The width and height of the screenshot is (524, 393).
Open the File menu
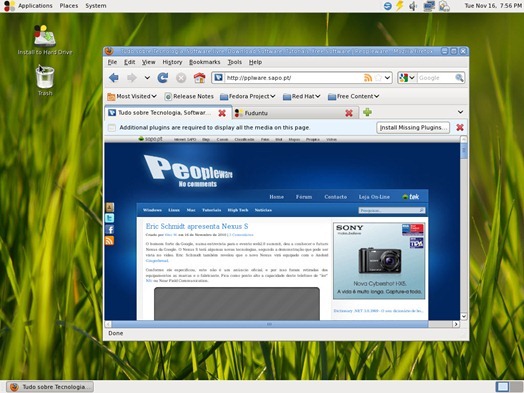tap(112, 62)
